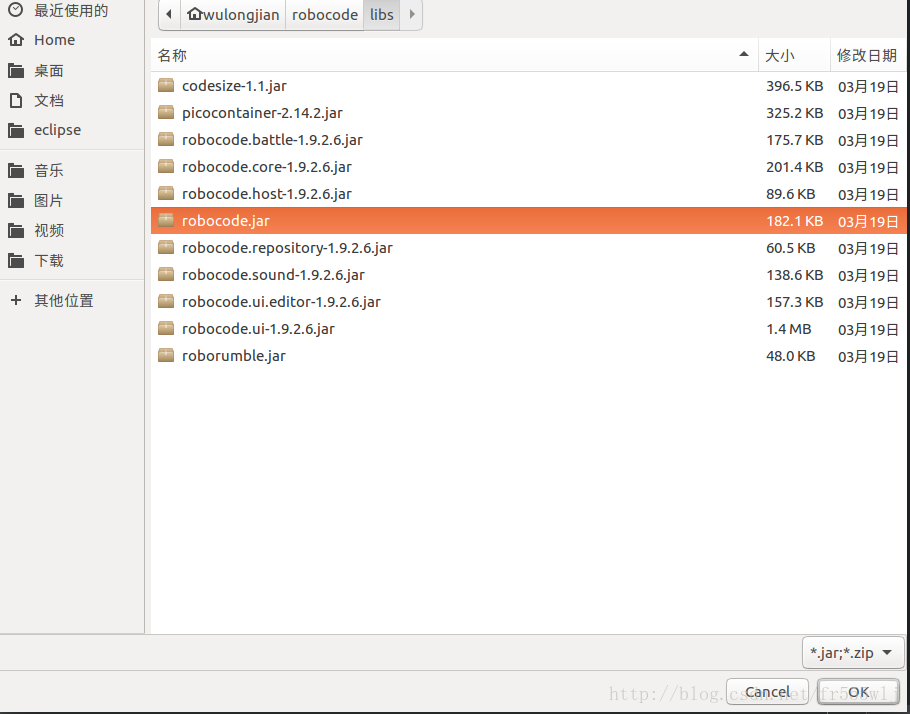Click the picocontainer-2.14.2.jar archive icon
The height and width of the screenshot is (714, 910).
(166, 113)
